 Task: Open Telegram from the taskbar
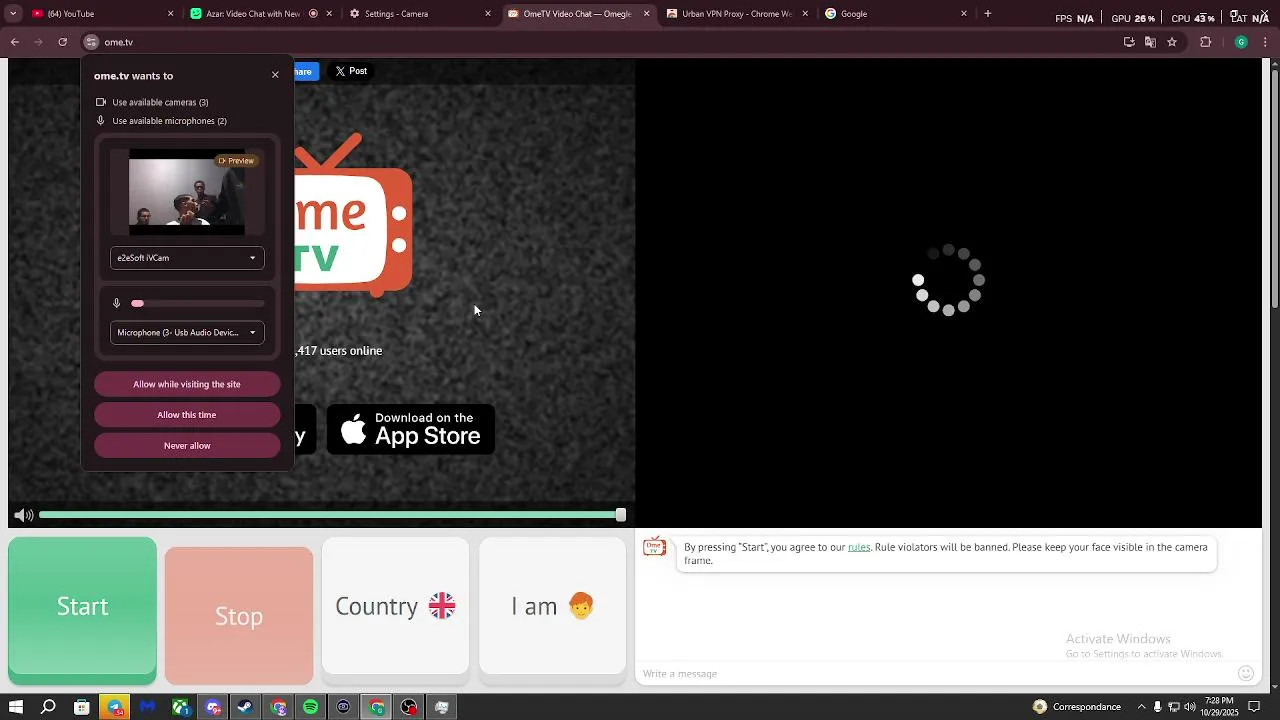[115, 707]
